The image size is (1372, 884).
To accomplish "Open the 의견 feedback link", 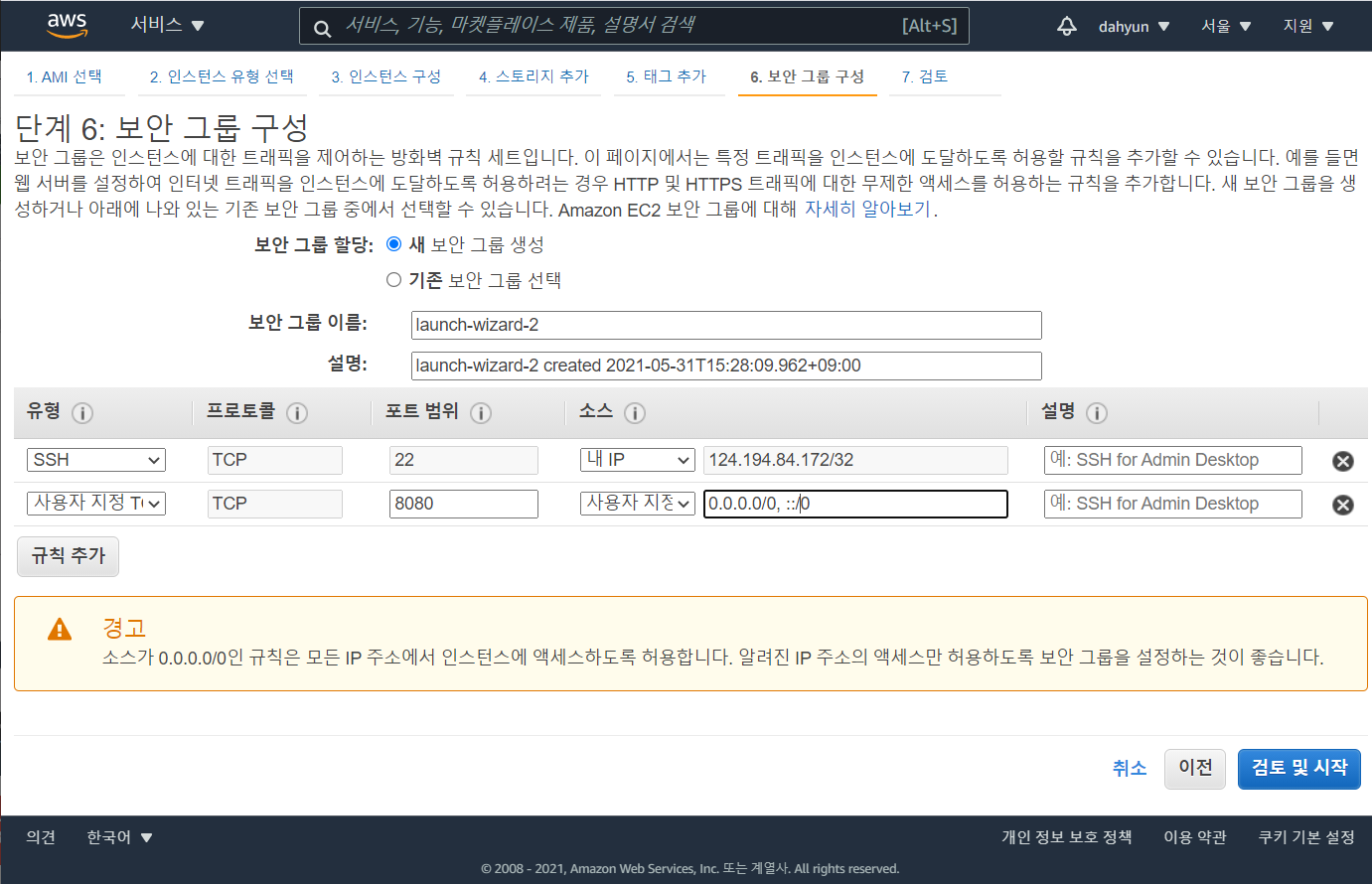I will click(41, 837).
